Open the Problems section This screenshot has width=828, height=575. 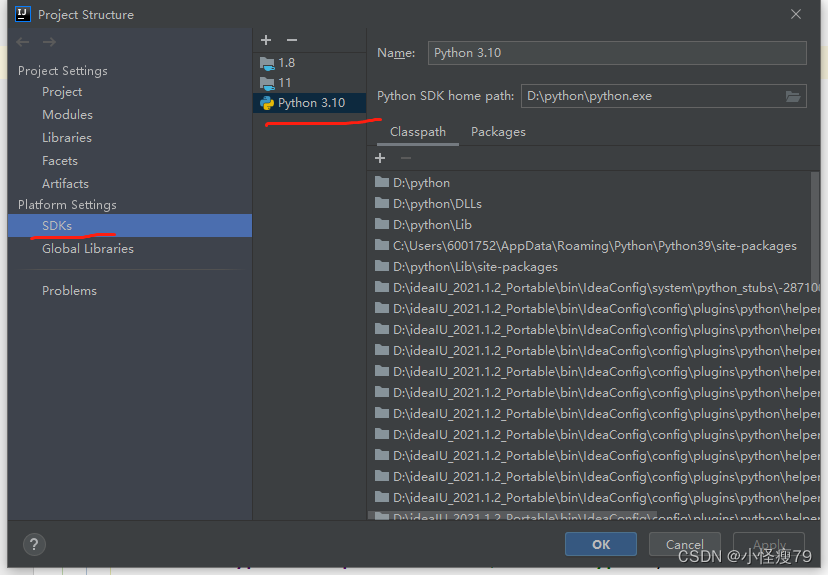[69, 291]
